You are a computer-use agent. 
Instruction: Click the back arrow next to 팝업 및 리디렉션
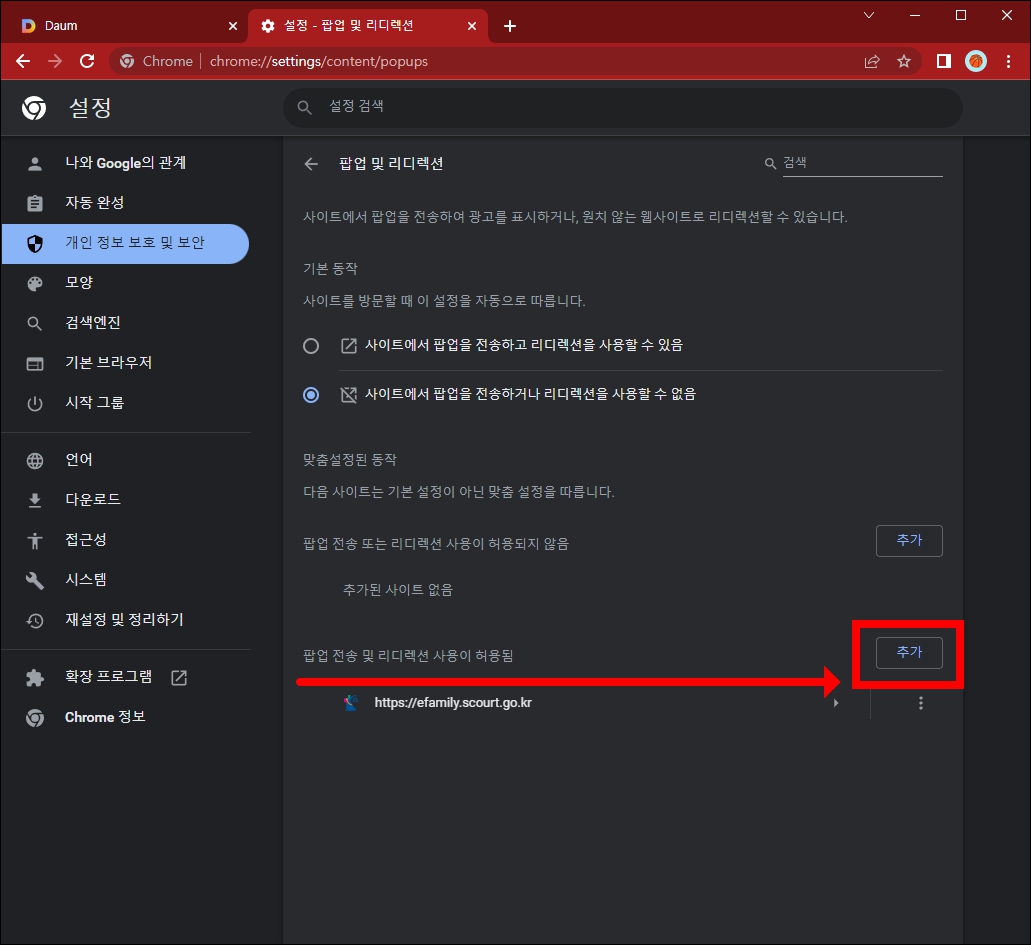pyautogui.click(x=311, y=162)
